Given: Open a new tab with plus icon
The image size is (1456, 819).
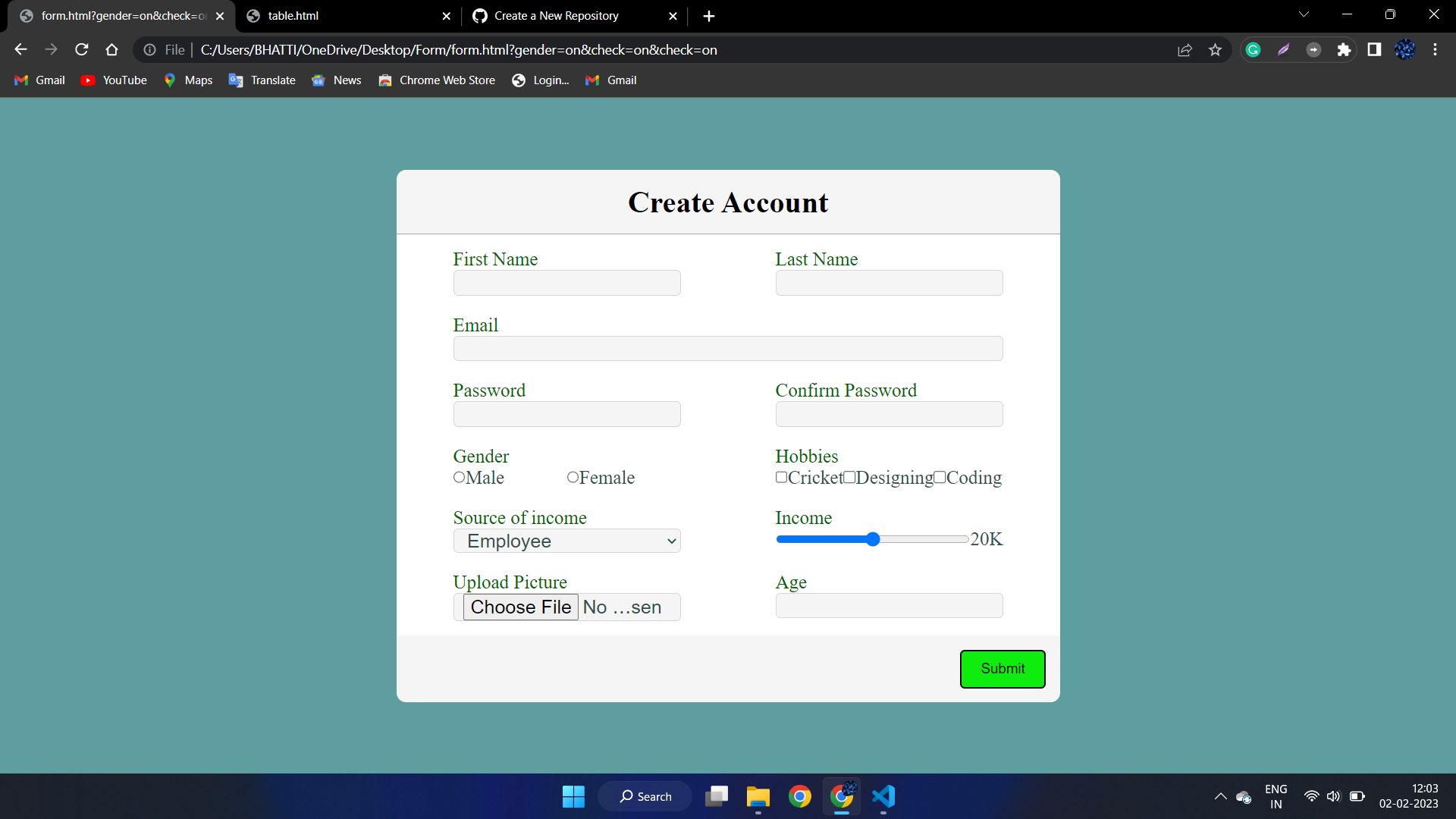Looking at the screenshot, I should point(709,16).
